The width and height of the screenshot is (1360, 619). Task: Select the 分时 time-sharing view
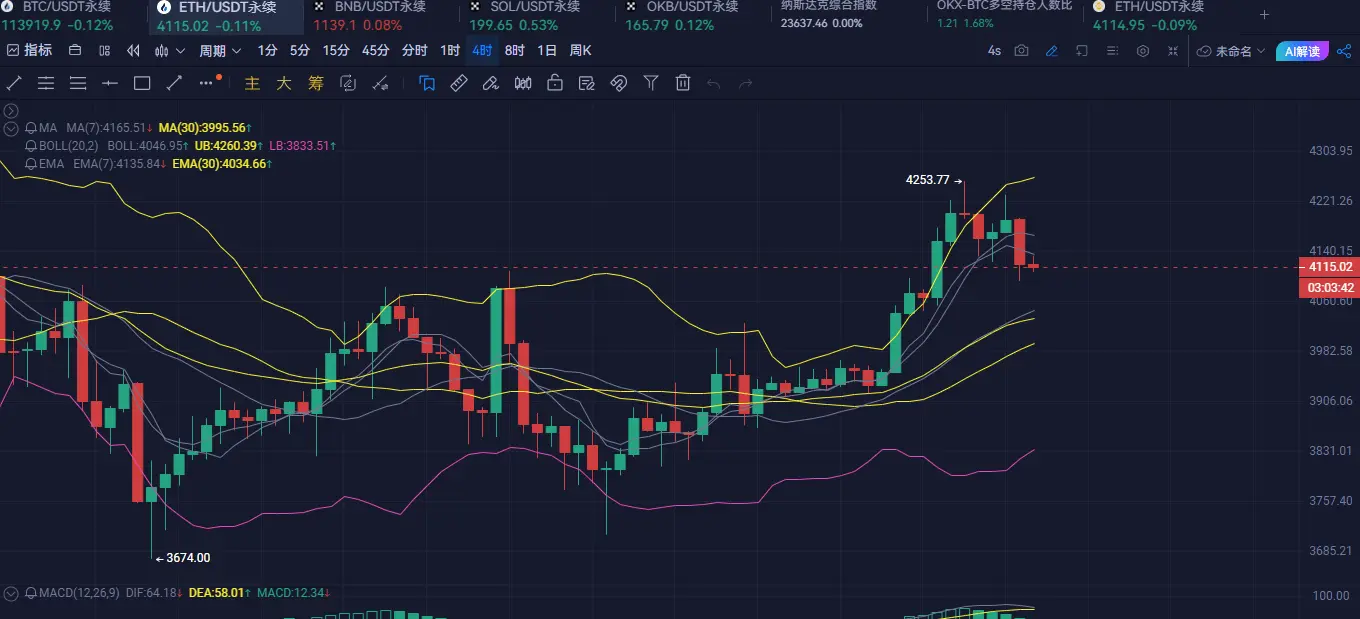414,50
